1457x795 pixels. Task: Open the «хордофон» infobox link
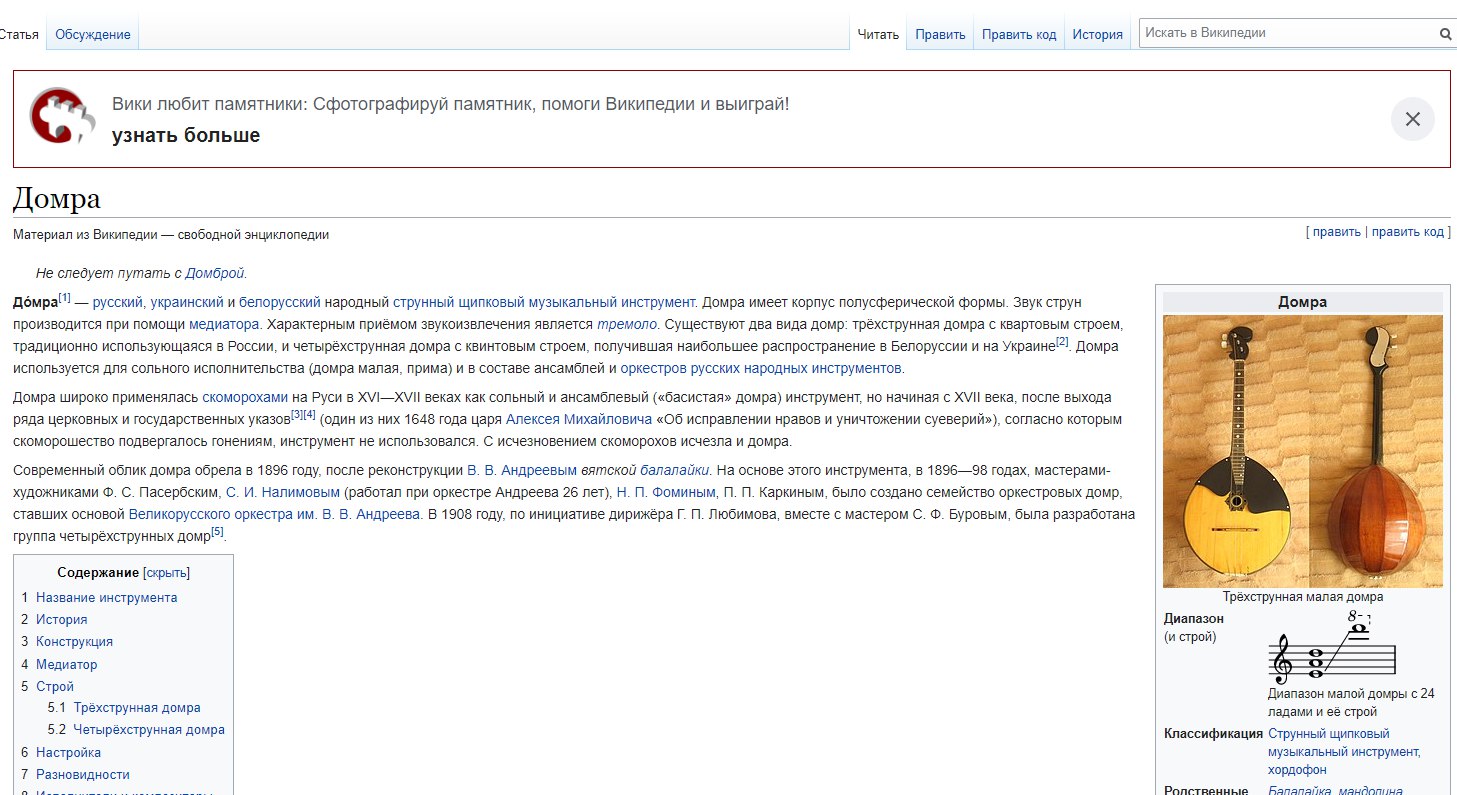1297,770
